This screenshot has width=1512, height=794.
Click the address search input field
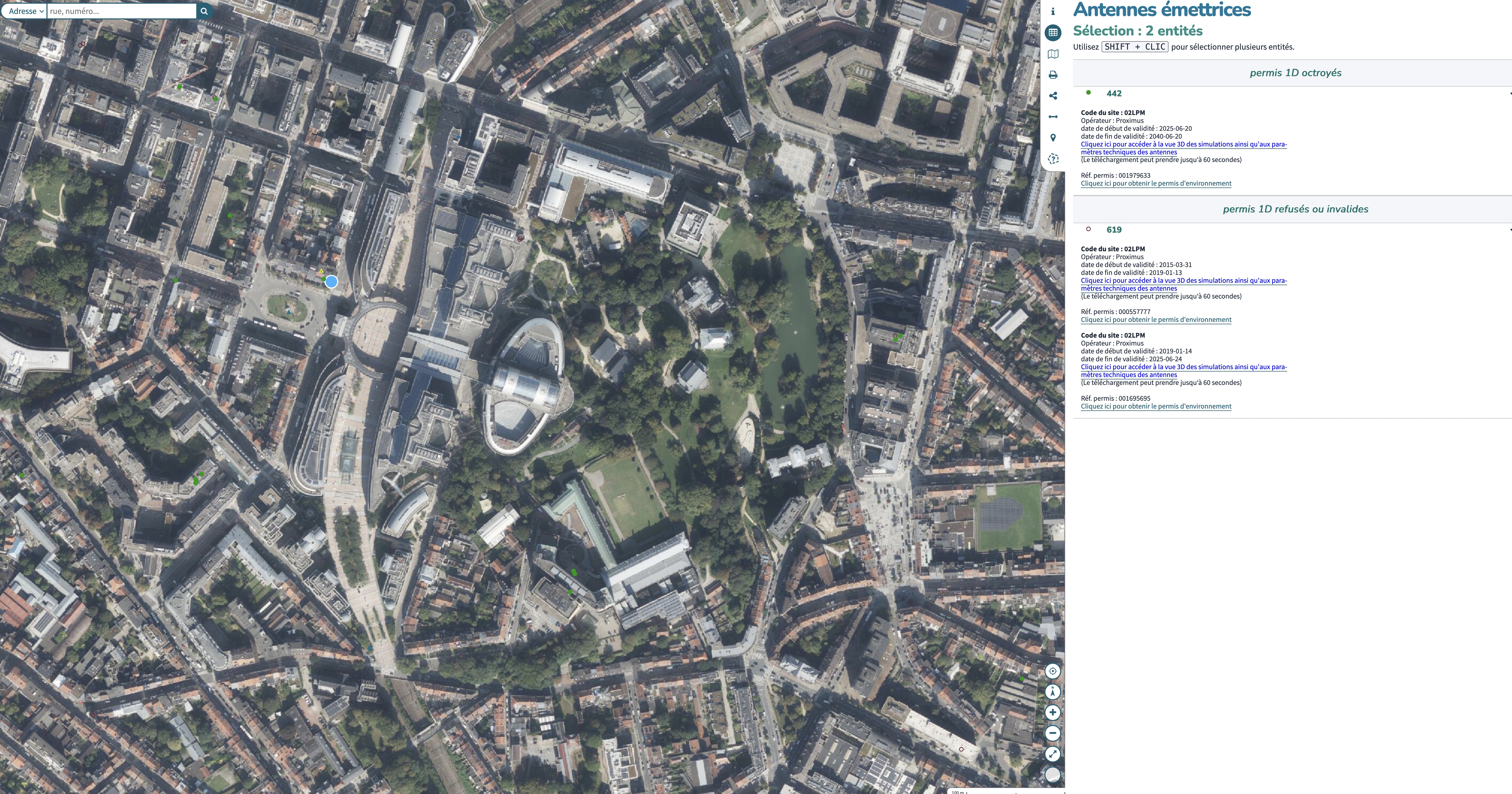pyautogui.click(x=121, y=11)
